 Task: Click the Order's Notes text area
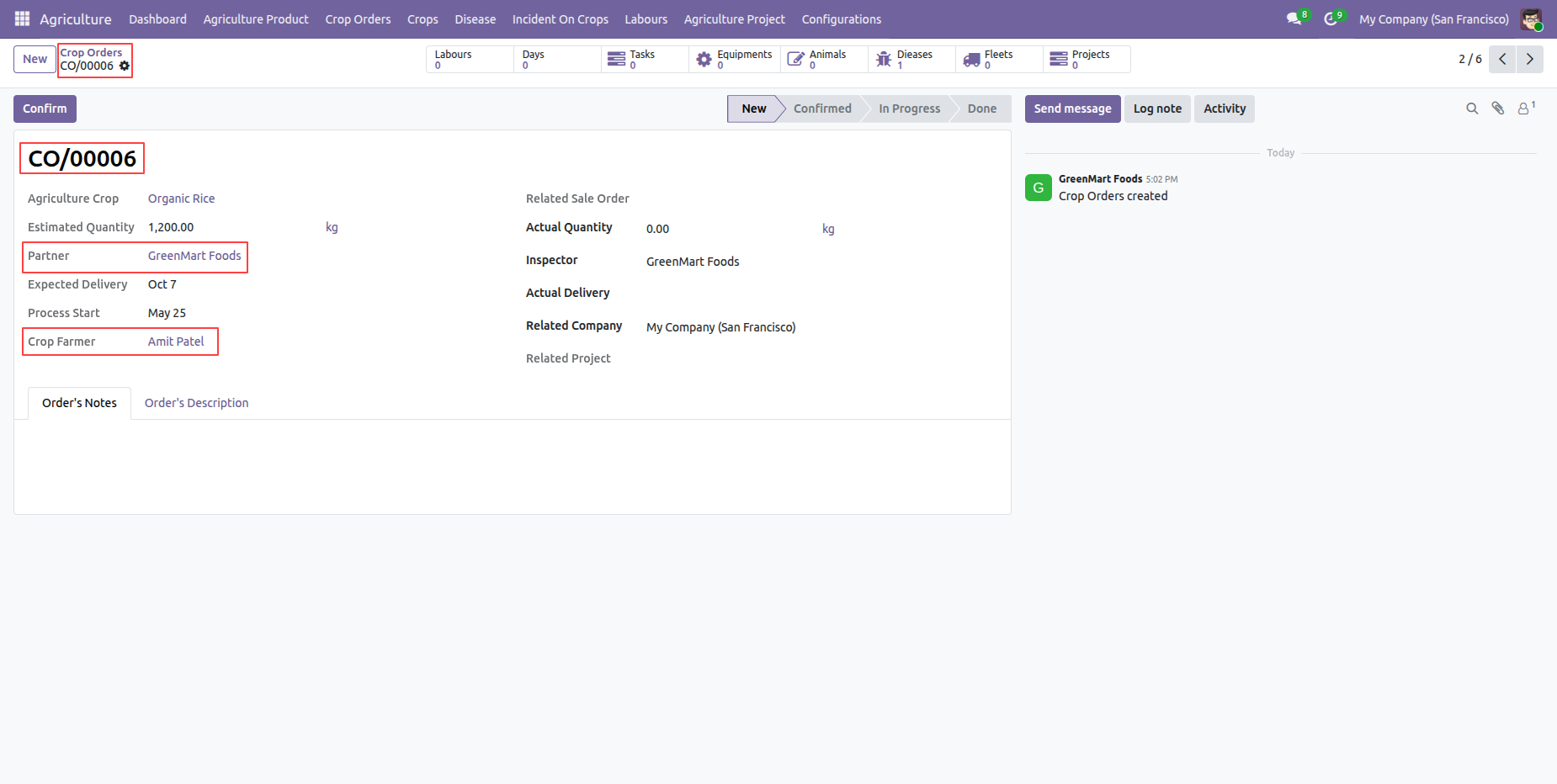(x=513, y=466)
